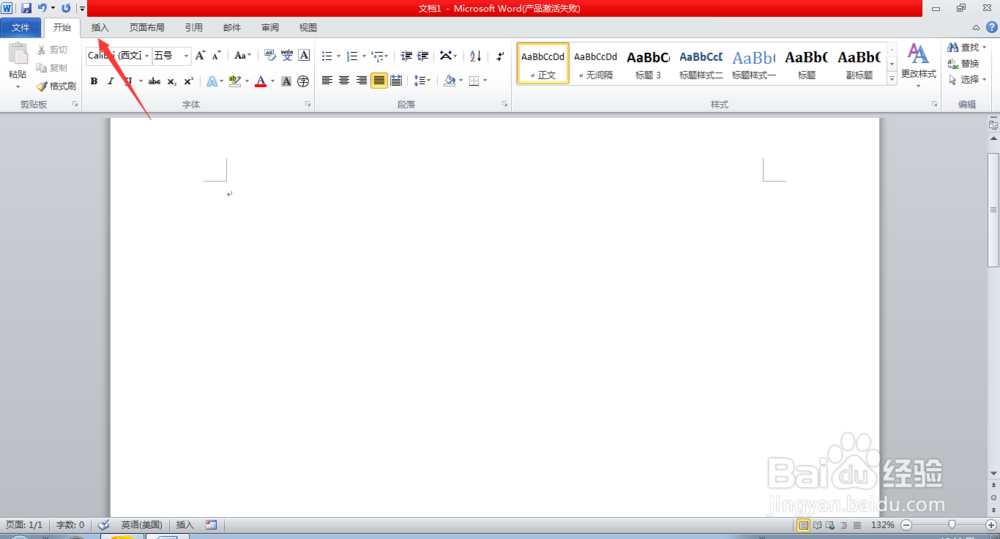Switch to the Mailings (邮件) tab

click(232, 27)
